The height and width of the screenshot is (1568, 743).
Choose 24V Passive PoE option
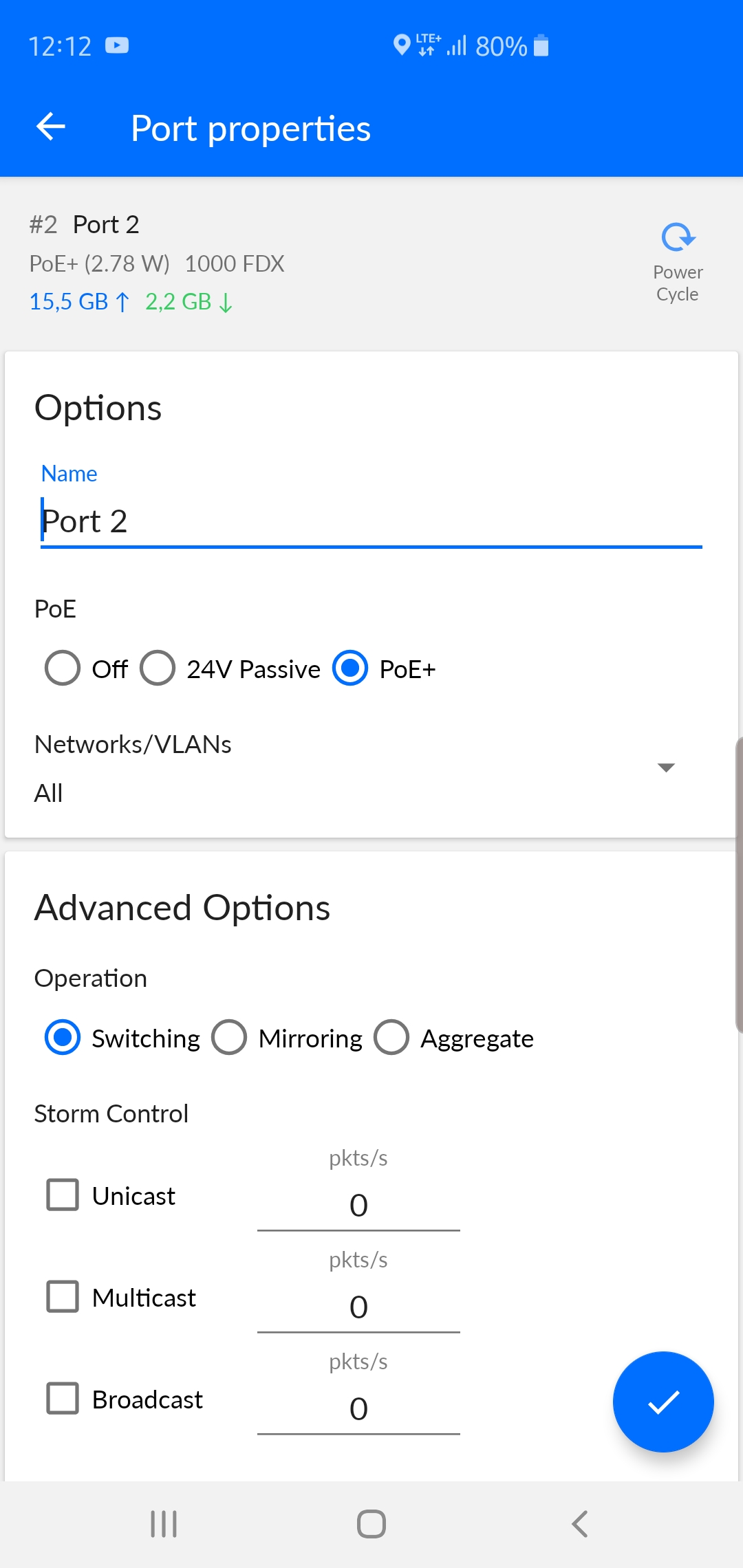point(158,668)
